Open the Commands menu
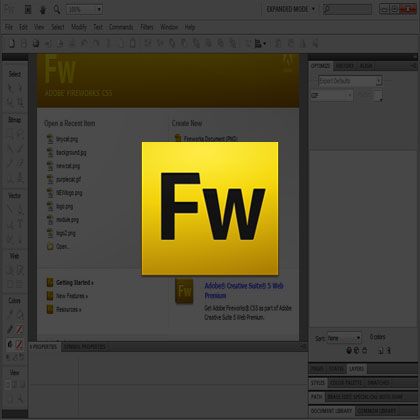The image size is (420, 420). (x=121, y=27)
